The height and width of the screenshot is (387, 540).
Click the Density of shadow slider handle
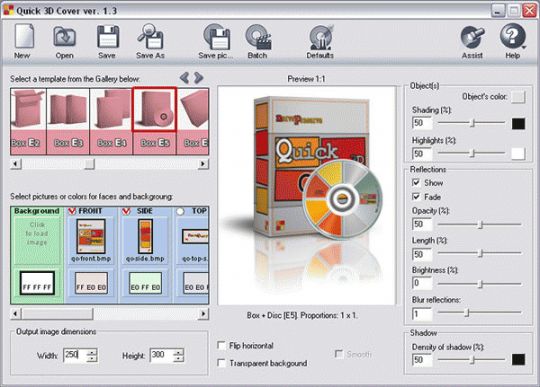coord(473,360)
